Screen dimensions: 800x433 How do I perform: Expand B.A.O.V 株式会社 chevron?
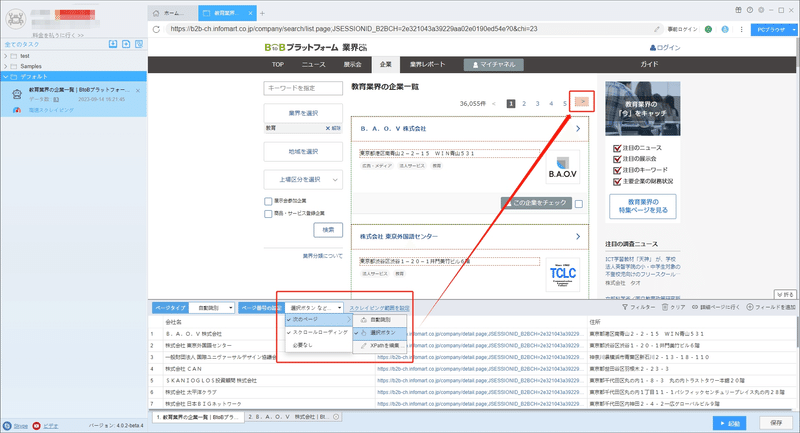(x=578, y=129)
